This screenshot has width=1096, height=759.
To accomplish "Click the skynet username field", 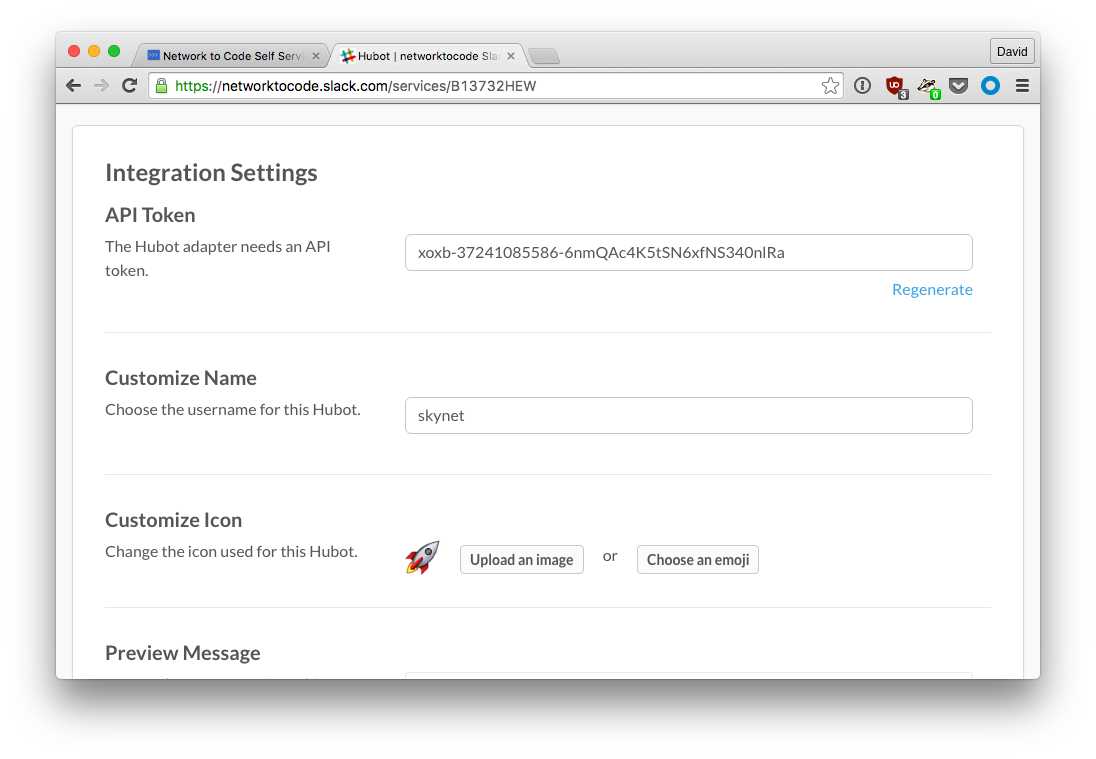I will point(688,415).
